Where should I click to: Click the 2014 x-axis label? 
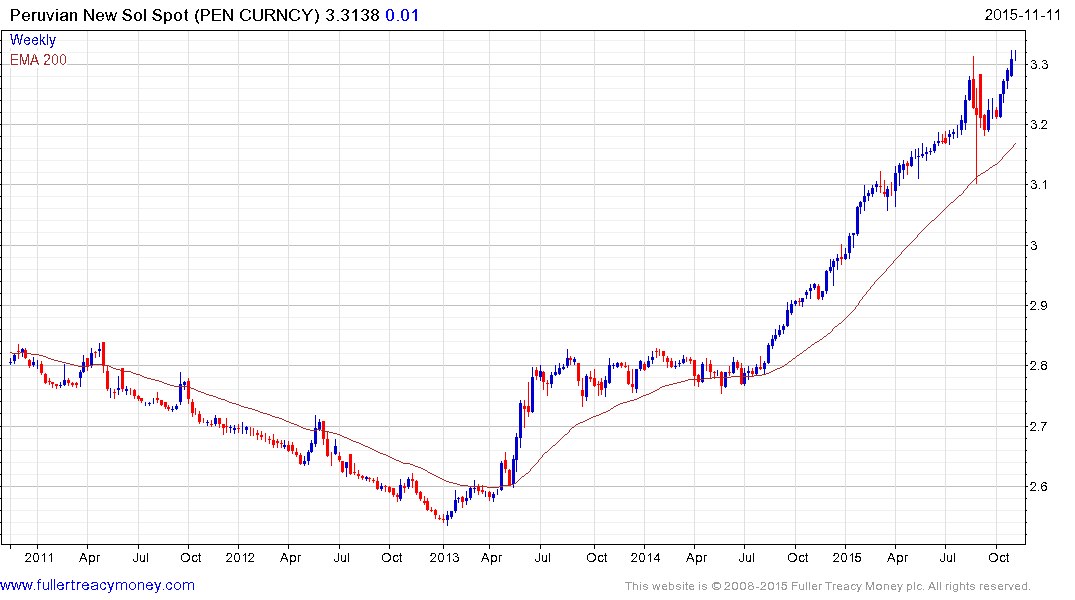tap(646, 557)
